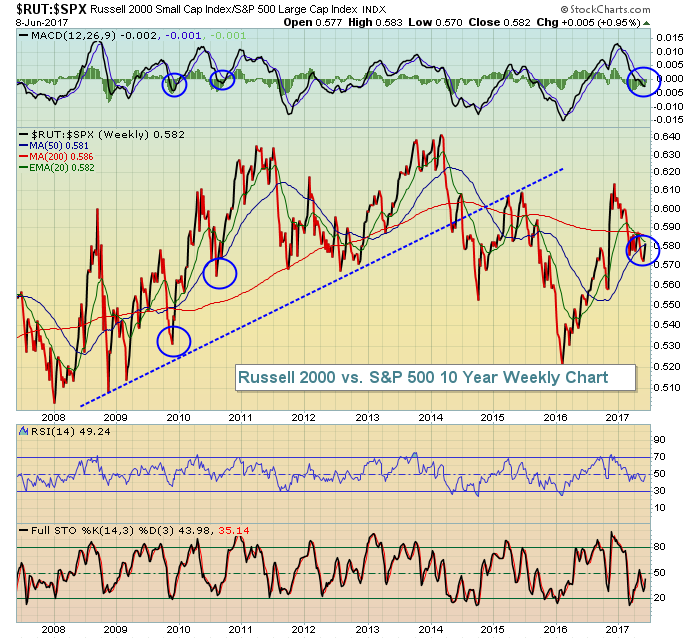
Task: Click the green -0.001 MACD histogram value
Action: tap(228, 35)
